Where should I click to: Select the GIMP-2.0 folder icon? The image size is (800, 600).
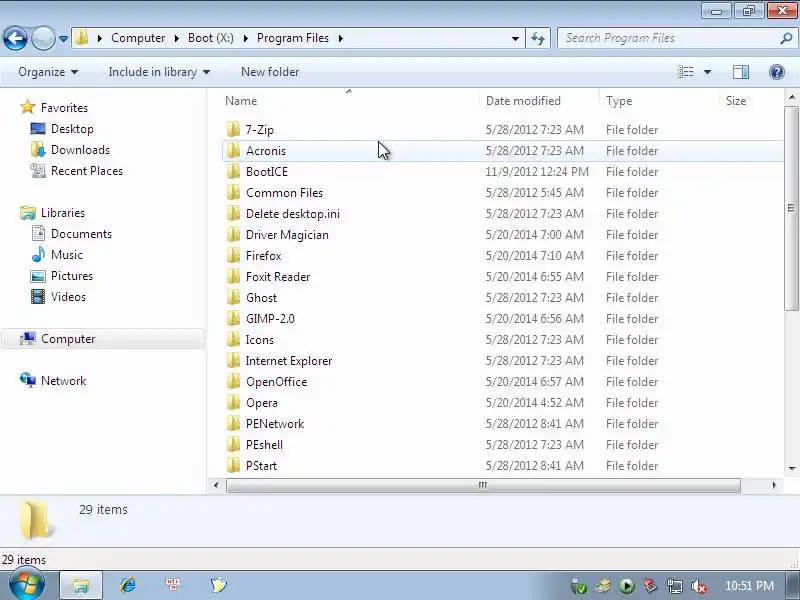[x=233, y=318]
